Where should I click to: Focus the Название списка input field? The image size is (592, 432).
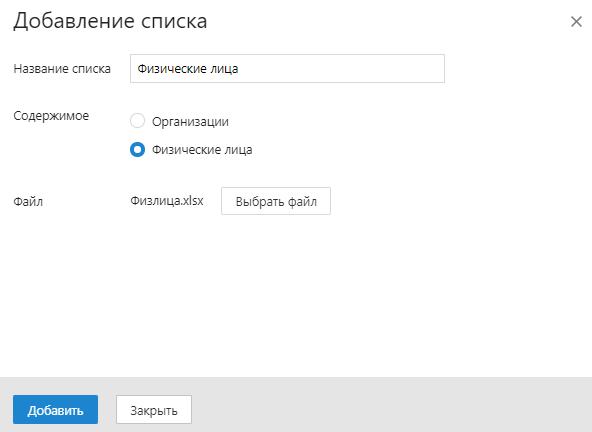[287, 68]
